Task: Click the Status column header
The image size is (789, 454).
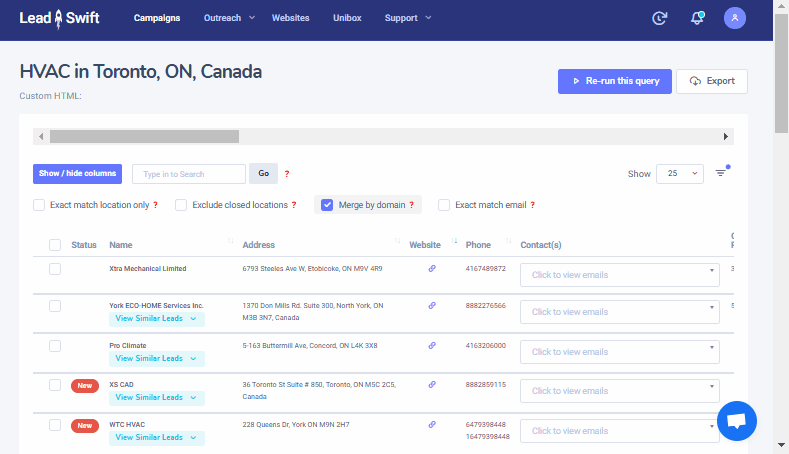Action: point(84,245)
